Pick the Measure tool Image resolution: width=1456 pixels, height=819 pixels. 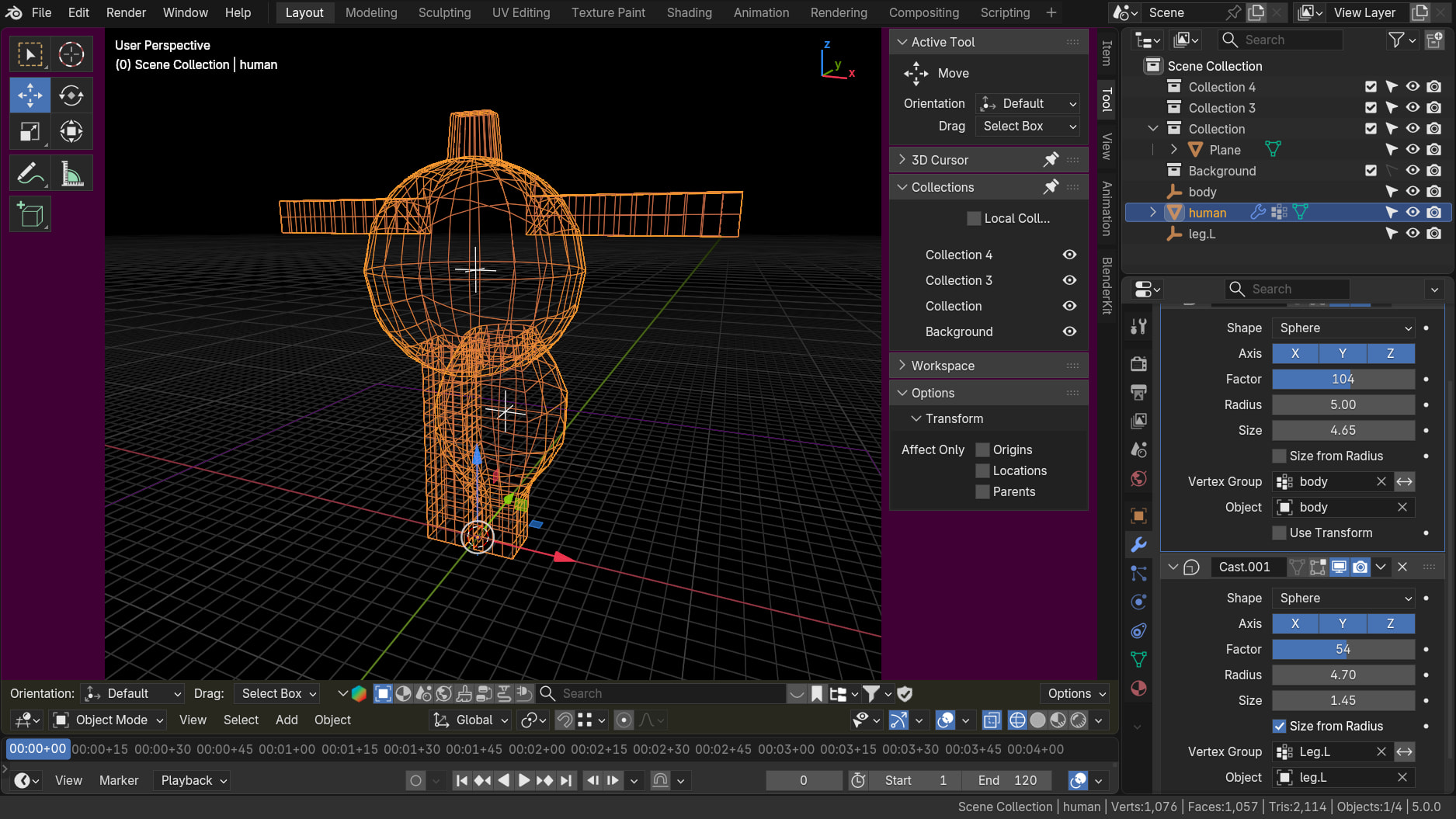pos(71,174)
